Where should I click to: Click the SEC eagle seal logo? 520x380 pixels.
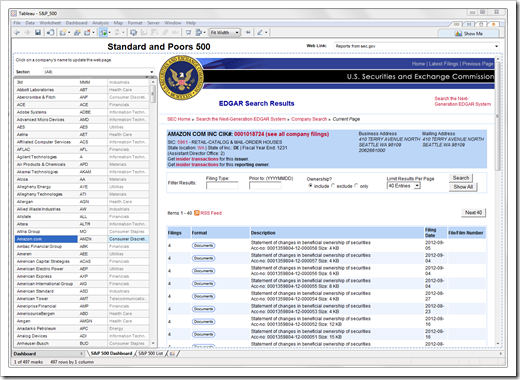point(181,79)
